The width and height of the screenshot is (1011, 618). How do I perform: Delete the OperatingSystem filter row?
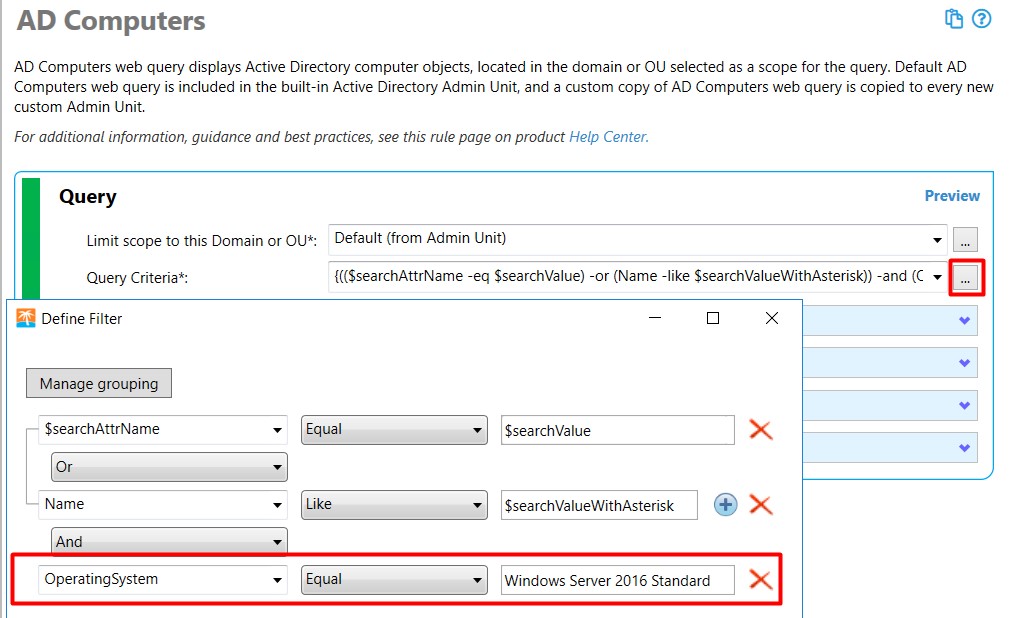pos(761,579)
